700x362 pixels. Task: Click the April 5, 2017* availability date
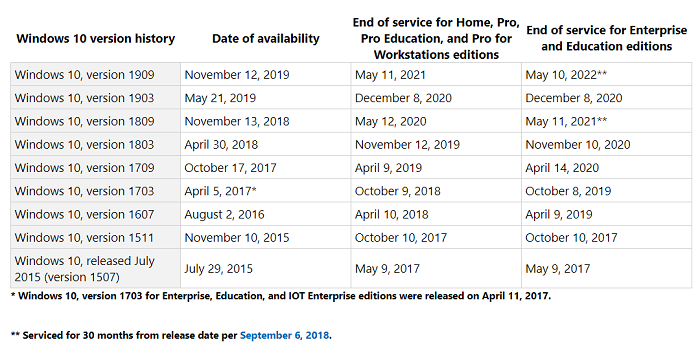pyautogui.click(x=221, y=191)
